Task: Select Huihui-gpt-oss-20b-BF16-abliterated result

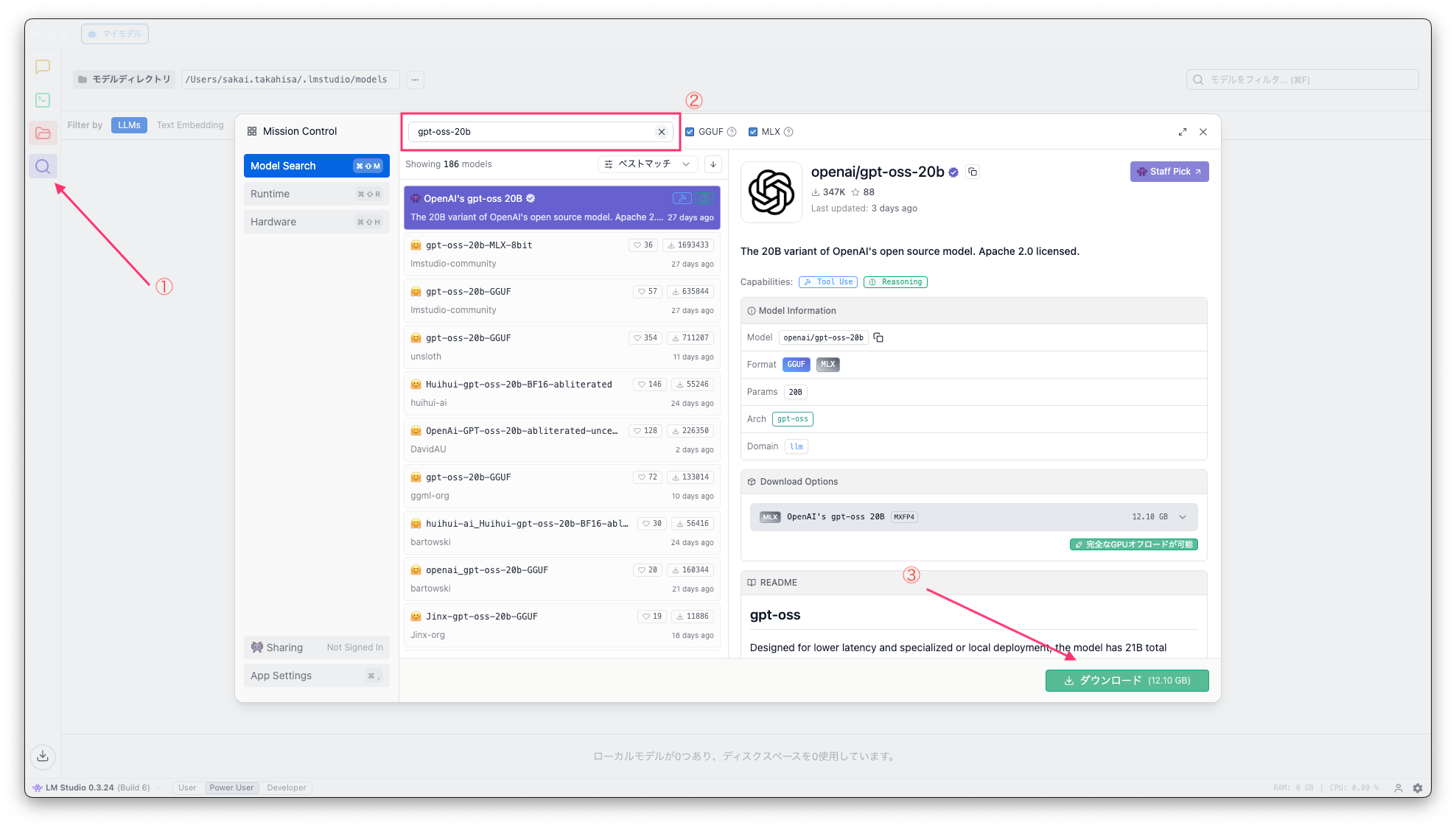Action: pos(561,393)
